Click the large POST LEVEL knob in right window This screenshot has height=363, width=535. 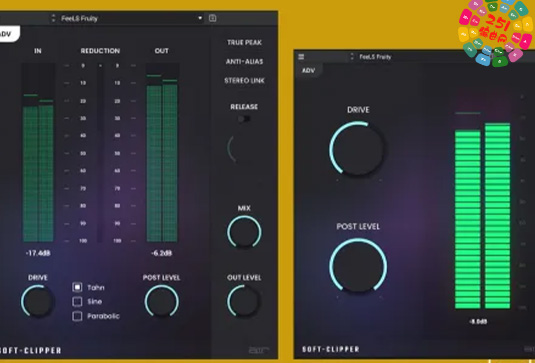coord(358,266)
